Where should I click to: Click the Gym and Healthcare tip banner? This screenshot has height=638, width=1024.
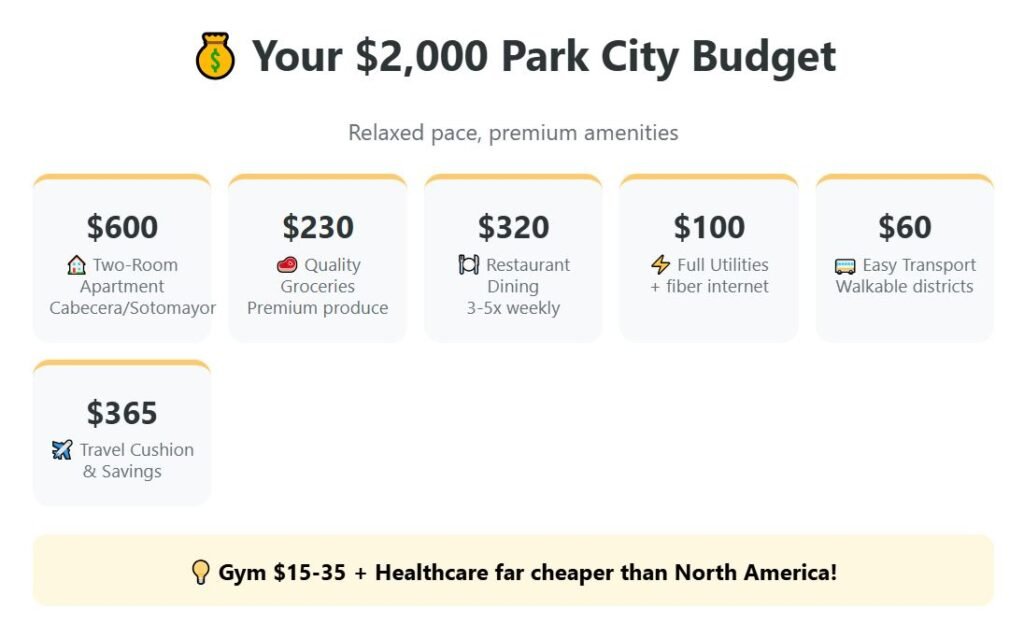[x=513, y=571]
